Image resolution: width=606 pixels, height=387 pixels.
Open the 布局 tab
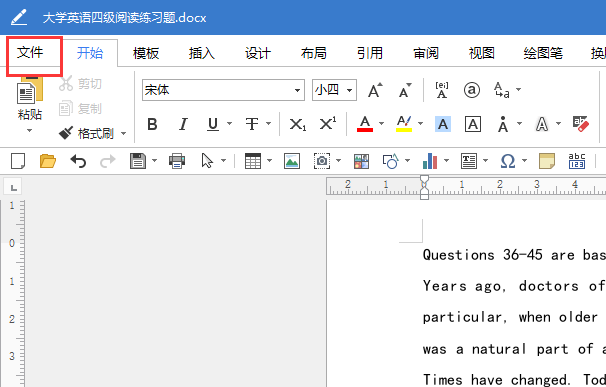pos(313,53)
